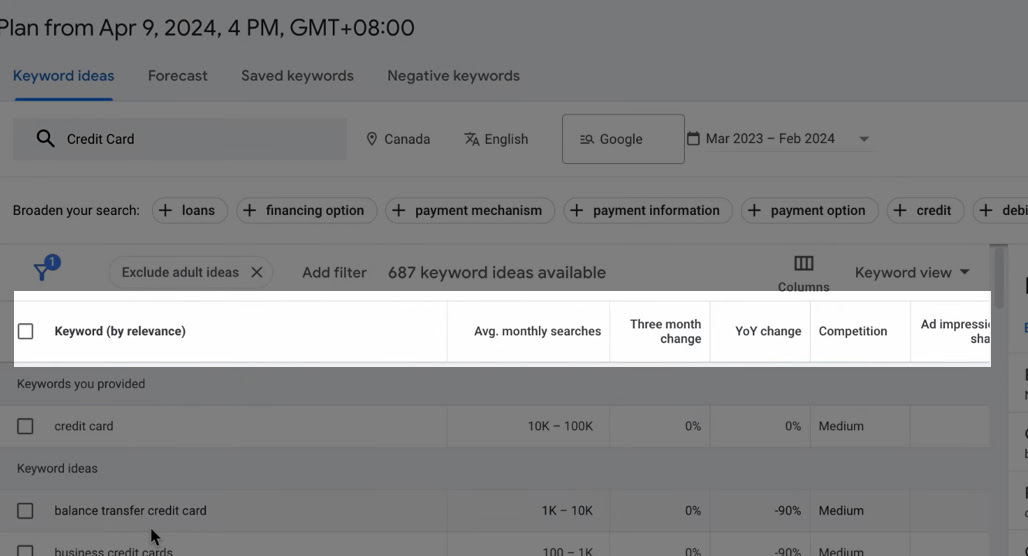This screenshot has height=556, width=1028.
Task: Switch to Keyword ideas tab
Action: pyautogui.click(x=64, y=76)
